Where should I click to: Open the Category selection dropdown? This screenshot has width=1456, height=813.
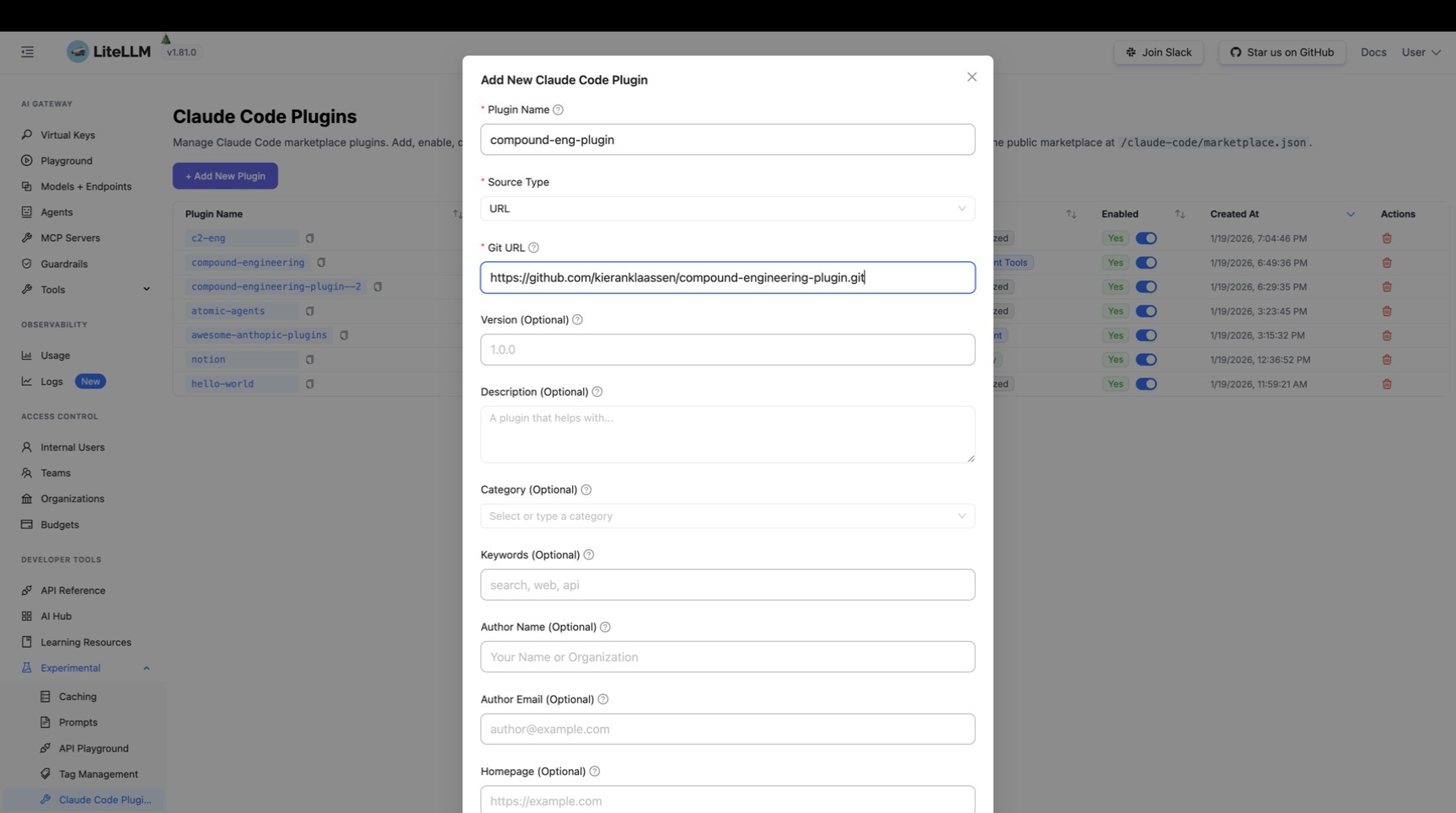[x=727, y=516]
